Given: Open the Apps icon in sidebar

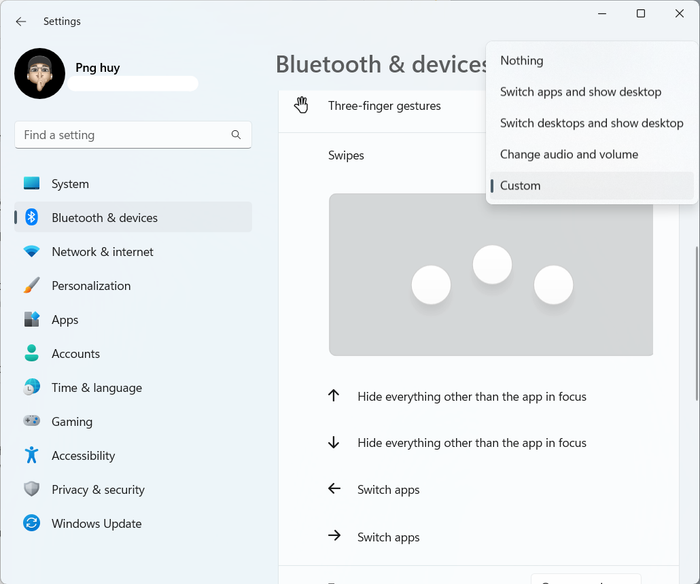Looking at the screenshot, I should pyautogui.click(x=32, y=319).
